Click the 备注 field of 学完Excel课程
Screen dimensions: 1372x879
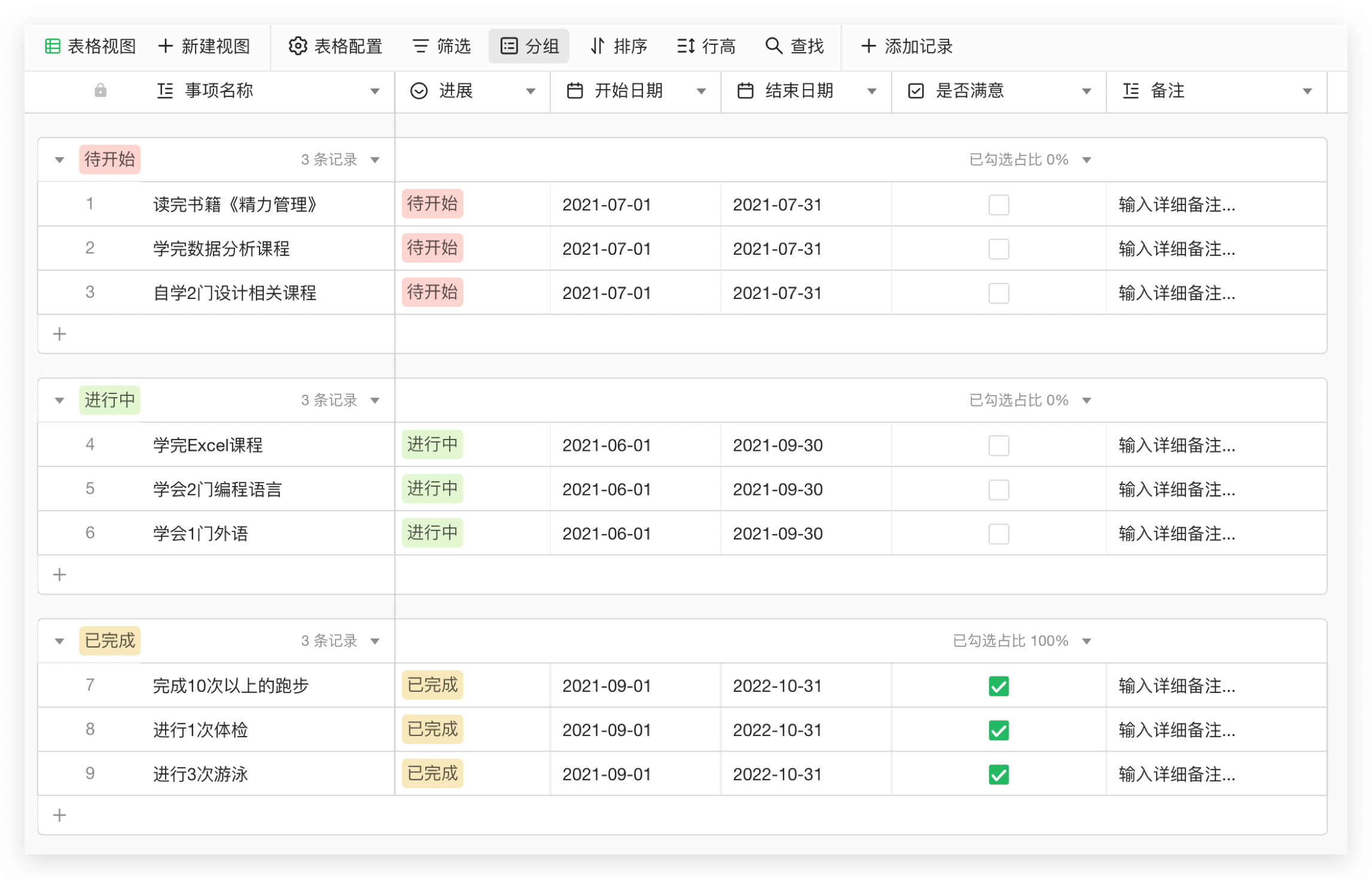pos(1216,445)
